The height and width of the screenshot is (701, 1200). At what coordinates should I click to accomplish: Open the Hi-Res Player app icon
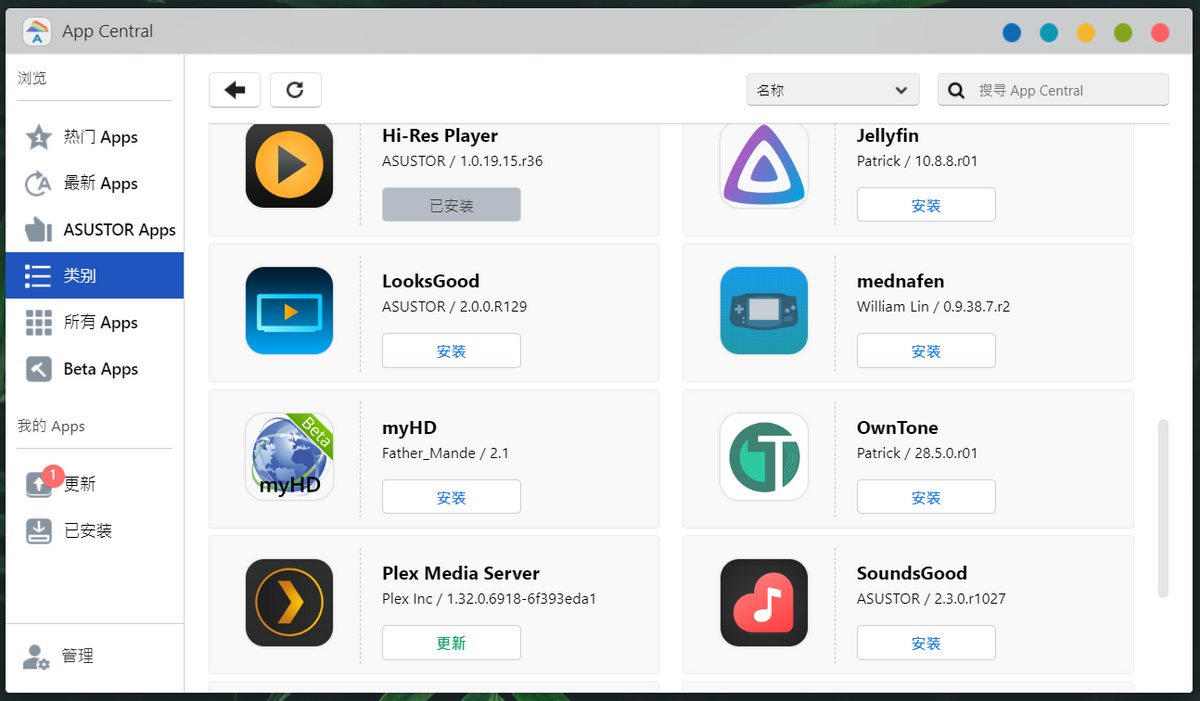289,165
